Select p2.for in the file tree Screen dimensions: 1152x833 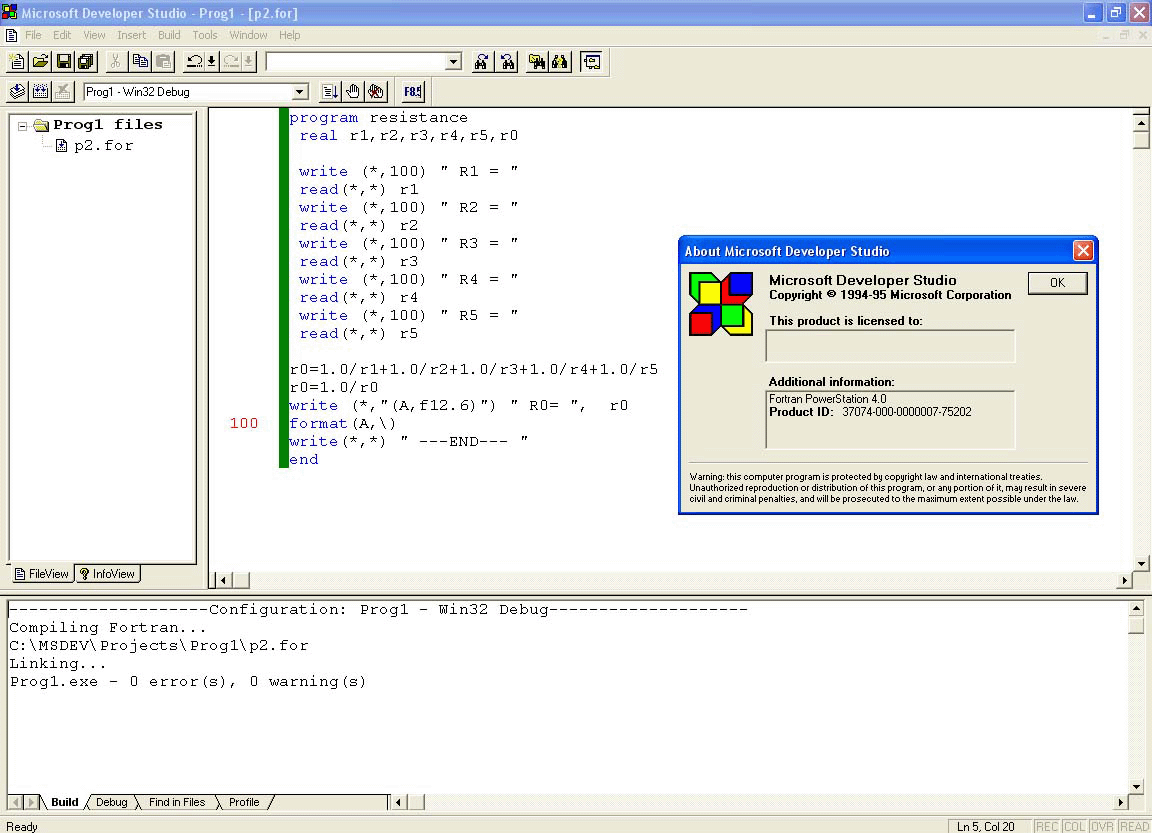(103, 146)
